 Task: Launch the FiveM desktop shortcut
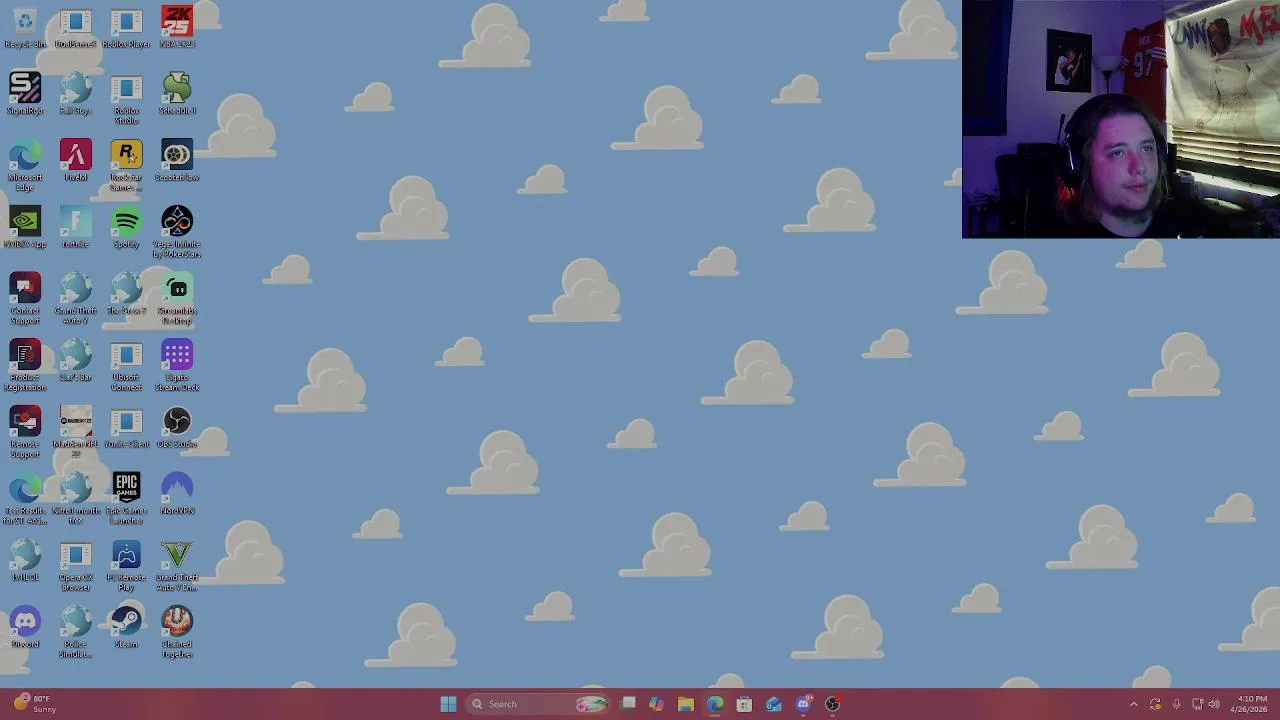tap(76, 161)
